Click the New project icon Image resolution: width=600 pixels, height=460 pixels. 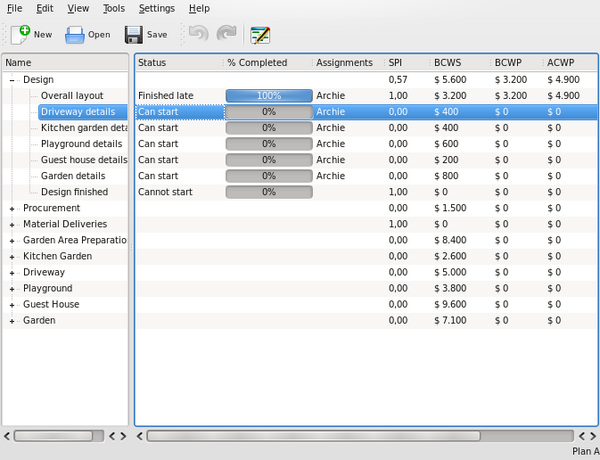[19, 34]
